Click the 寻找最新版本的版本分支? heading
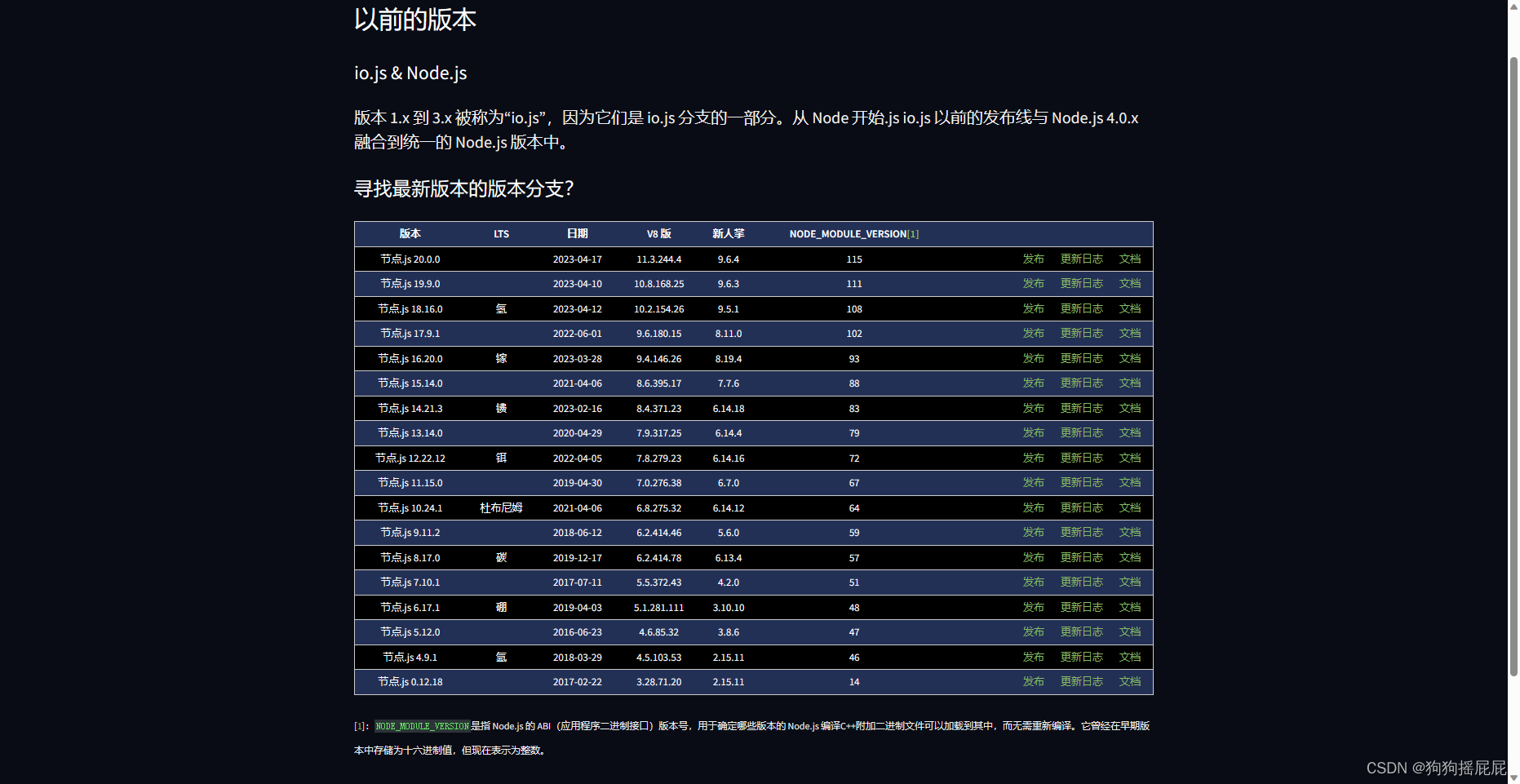 point(464,189)
